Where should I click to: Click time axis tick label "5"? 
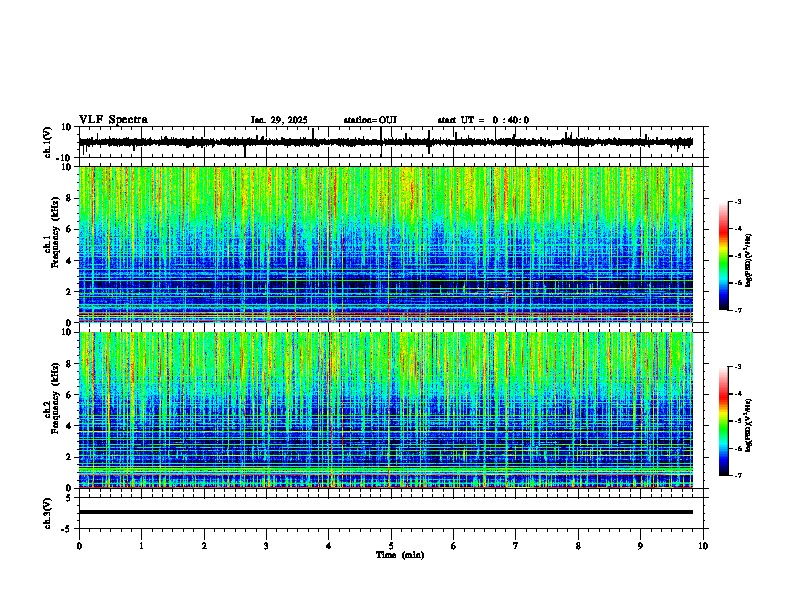pos(391,546)
